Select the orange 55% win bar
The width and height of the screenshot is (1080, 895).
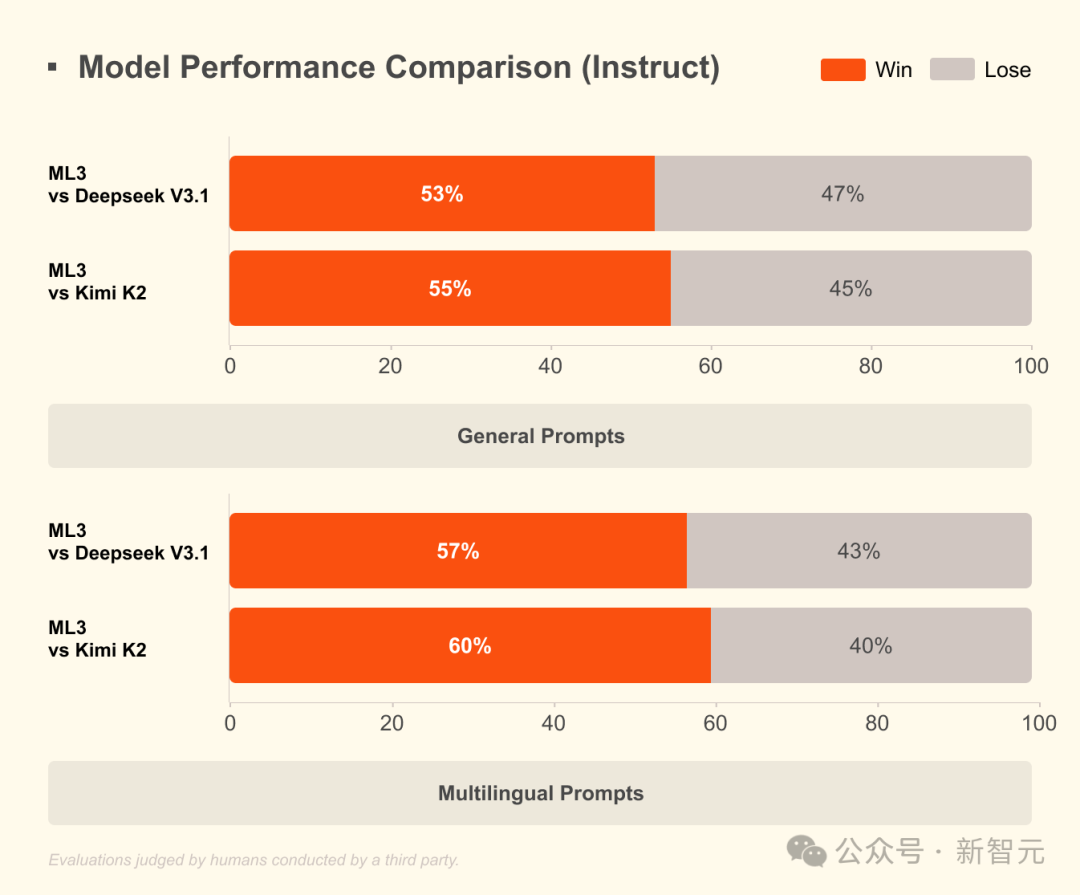tap(449, 289)
